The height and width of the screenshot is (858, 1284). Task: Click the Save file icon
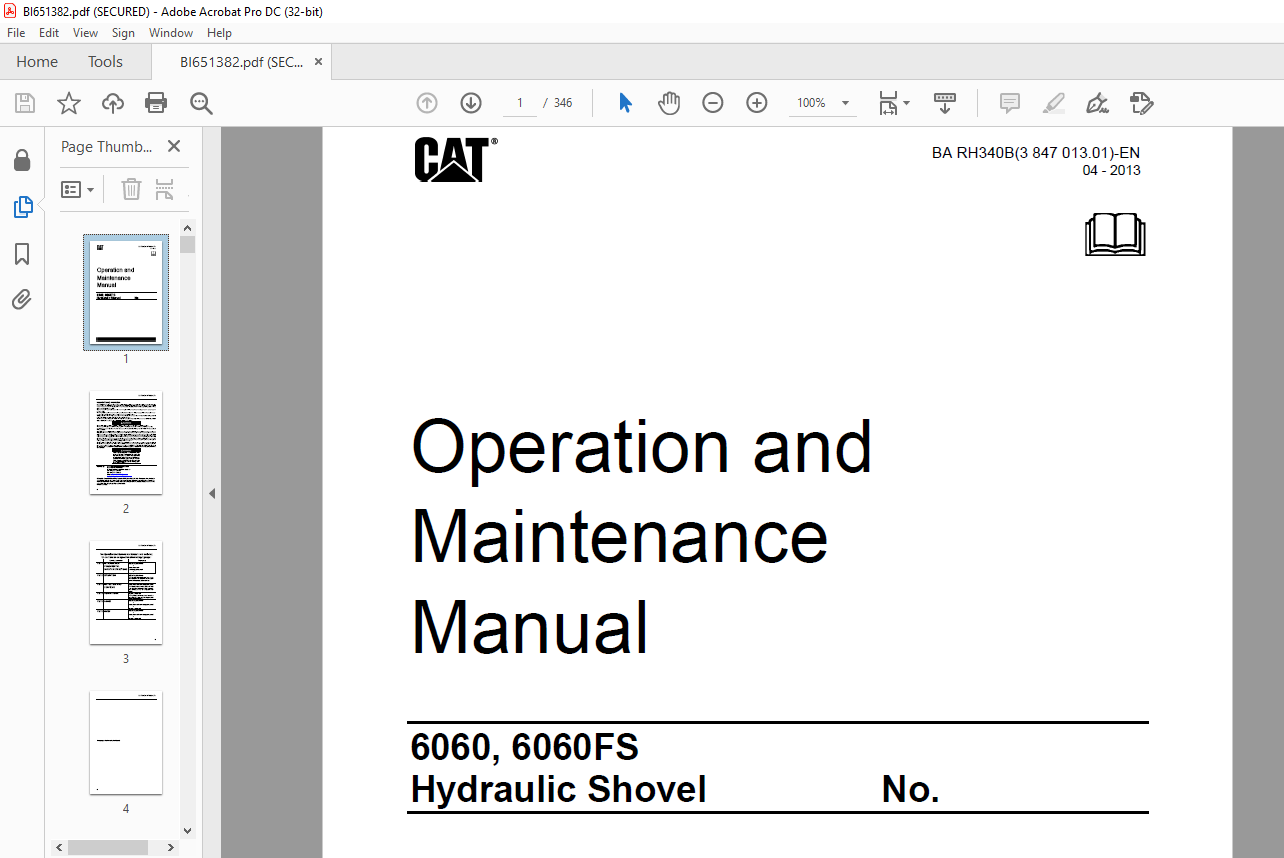point(25,103)
